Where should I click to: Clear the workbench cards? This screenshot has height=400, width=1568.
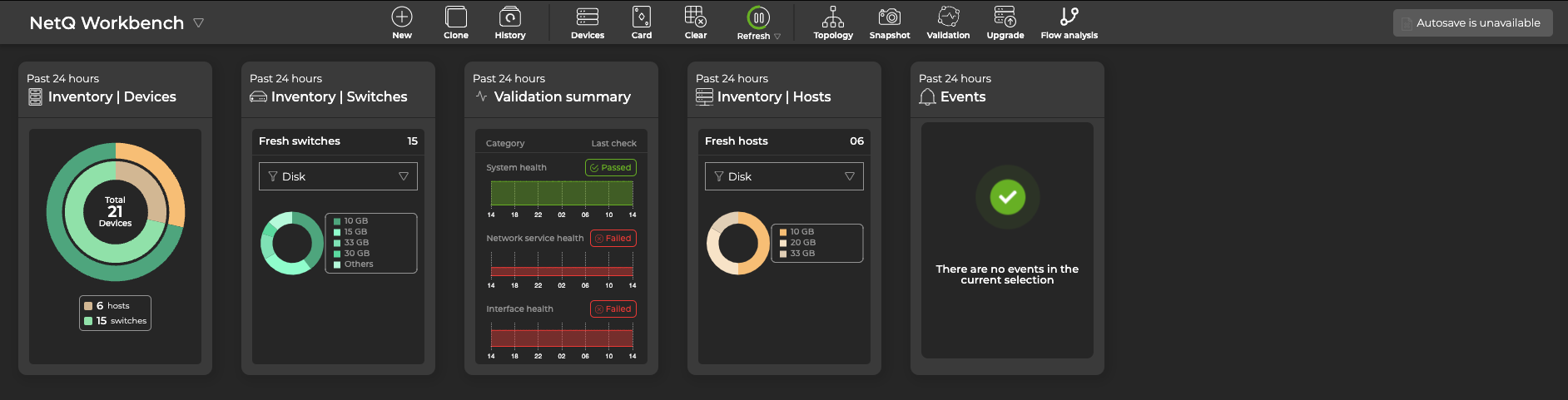click(x=696, y=17)
